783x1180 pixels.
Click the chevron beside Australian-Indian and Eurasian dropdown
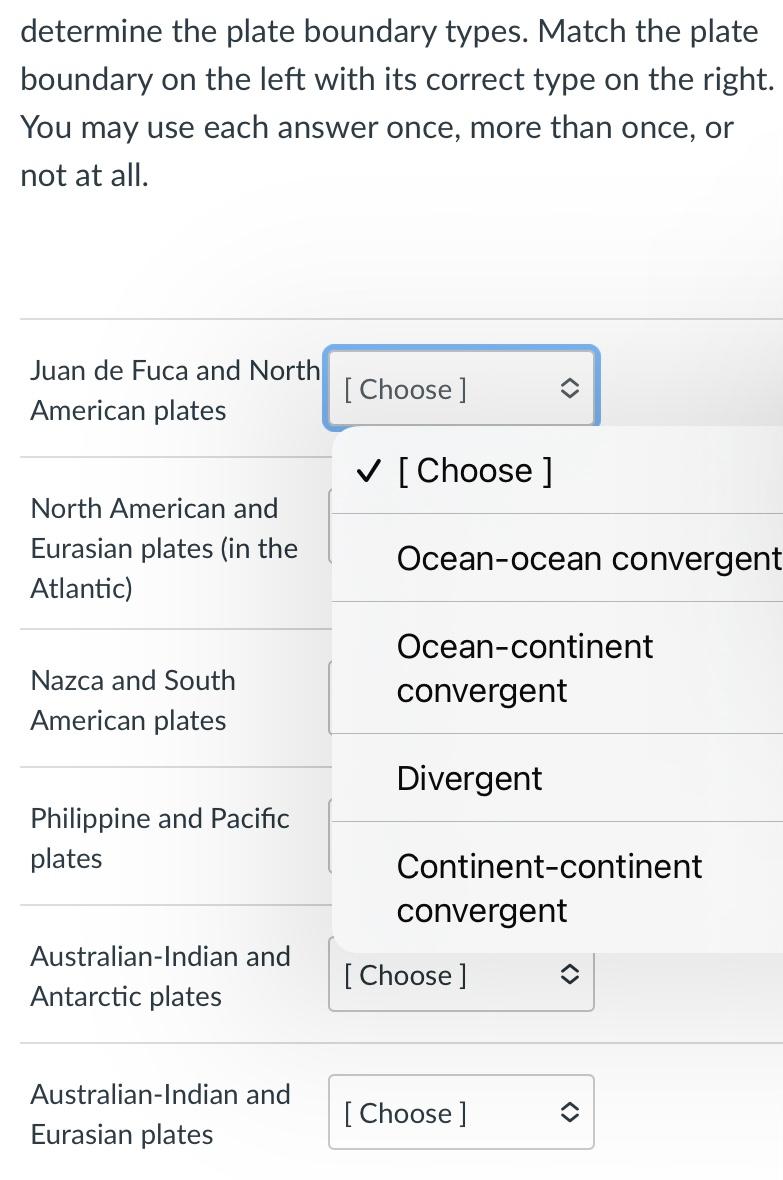pyautogui.click(x=569, y=1112)
